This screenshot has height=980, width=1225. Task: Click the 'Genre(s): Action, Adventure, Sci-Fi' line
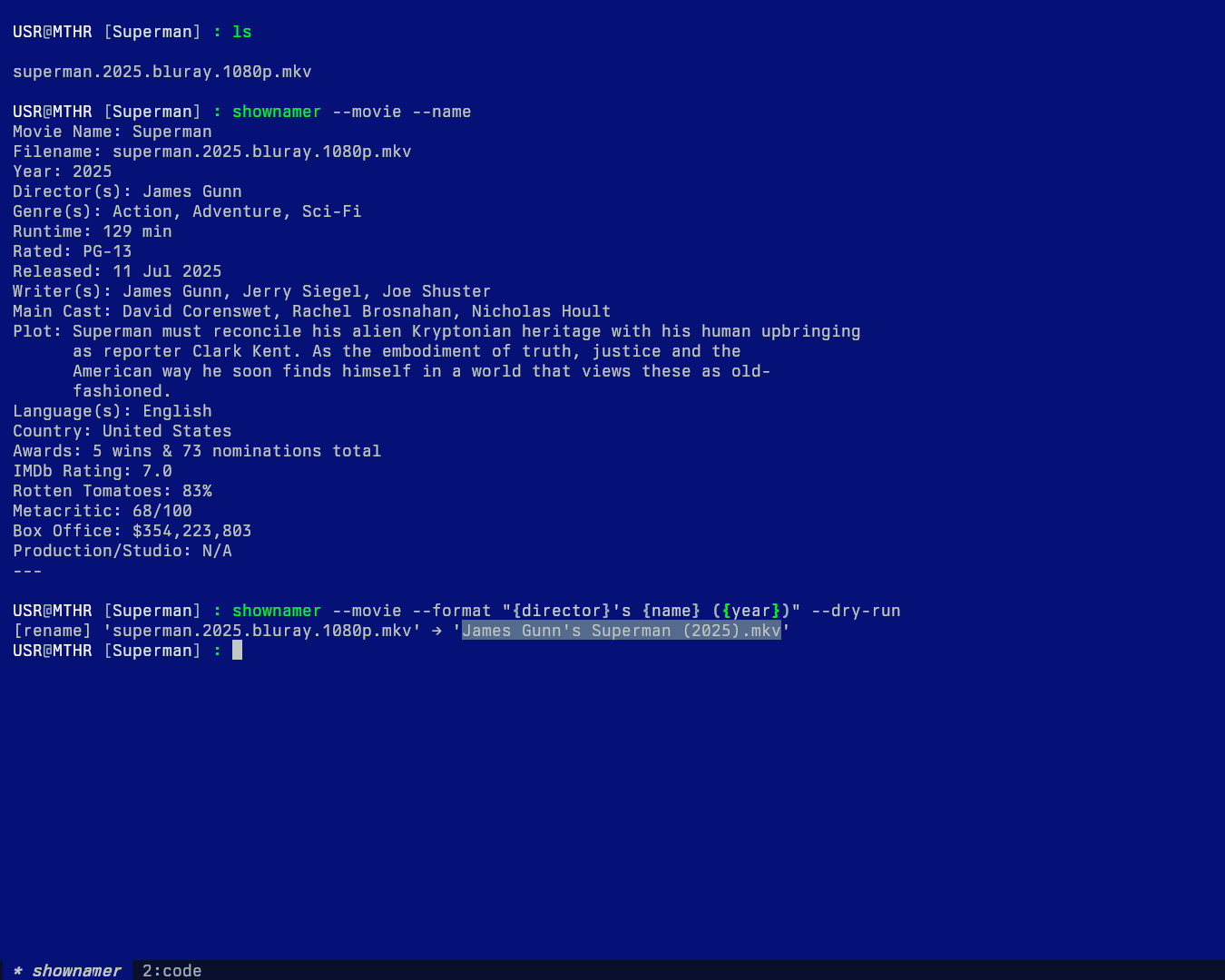(187, 211)
